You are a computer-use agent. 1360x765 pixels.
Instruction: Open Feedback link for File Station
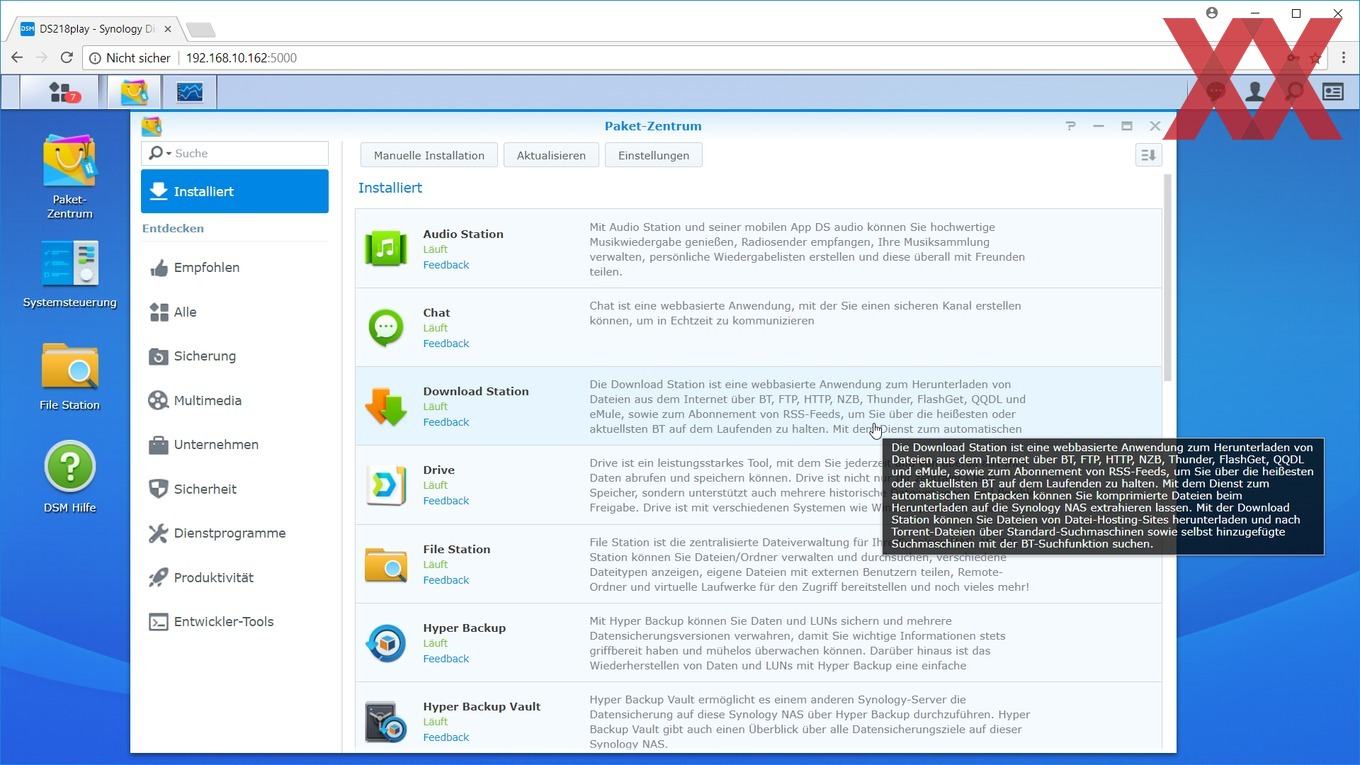coord(446,580)
